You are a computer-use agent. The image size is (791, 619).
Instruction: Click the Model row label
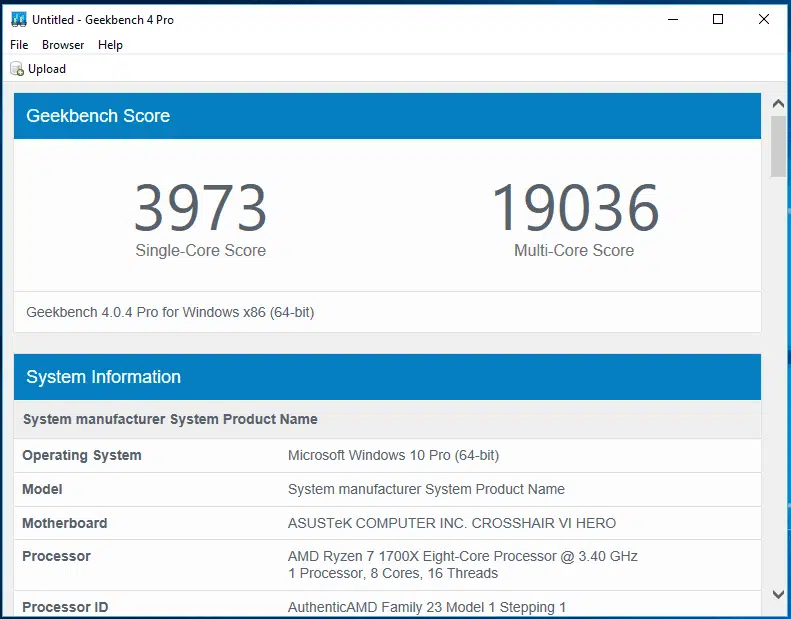pyautogui.click(x=42, y=489)
